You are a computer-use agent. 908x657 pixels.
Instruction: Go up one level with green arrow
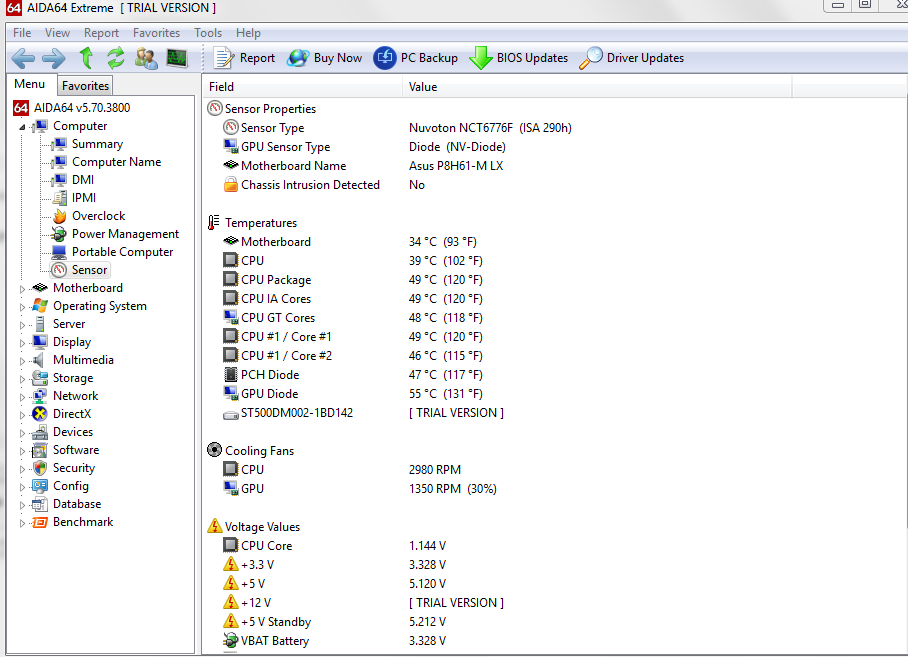pyautogui.click(x=87, y=58)
